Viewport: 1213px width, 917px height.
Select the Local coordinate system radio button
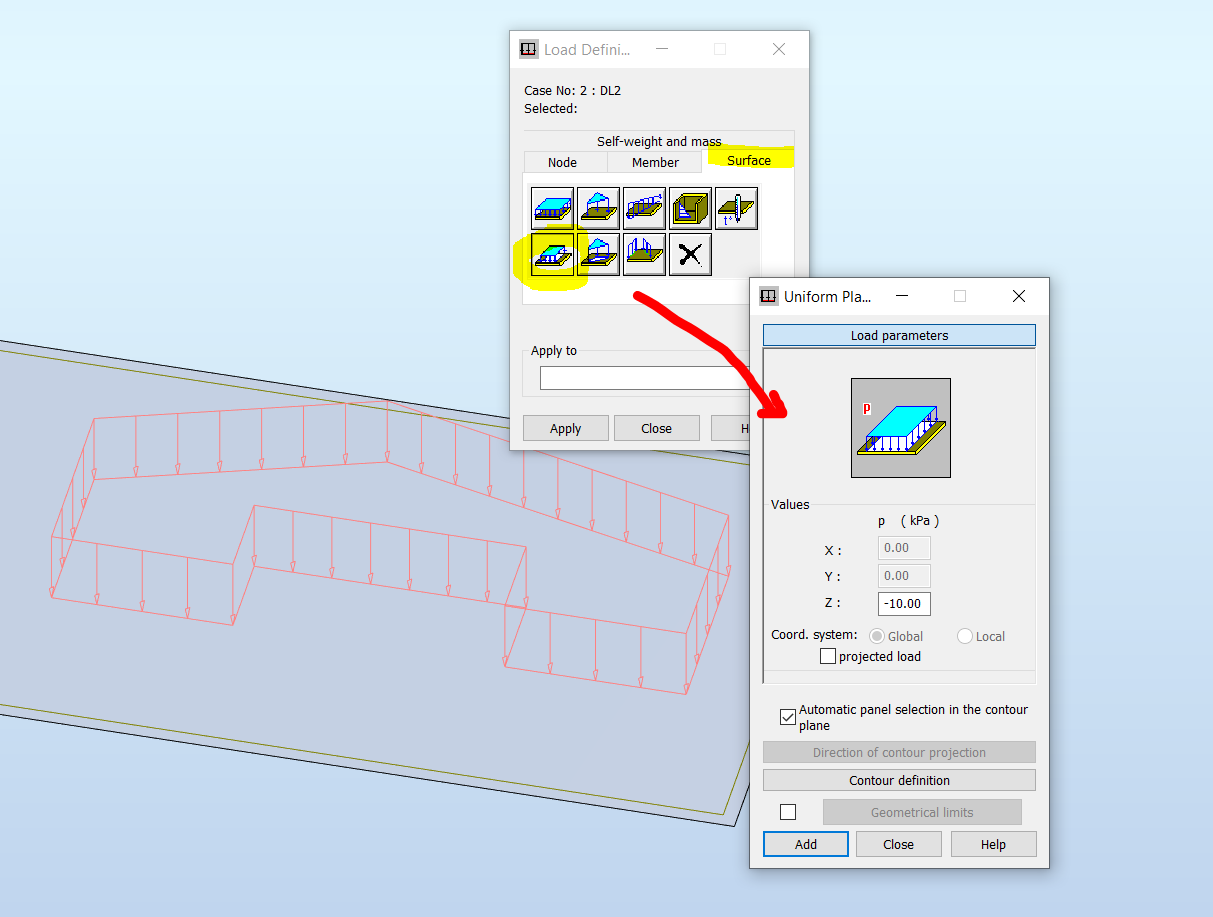tap(965, 636)
